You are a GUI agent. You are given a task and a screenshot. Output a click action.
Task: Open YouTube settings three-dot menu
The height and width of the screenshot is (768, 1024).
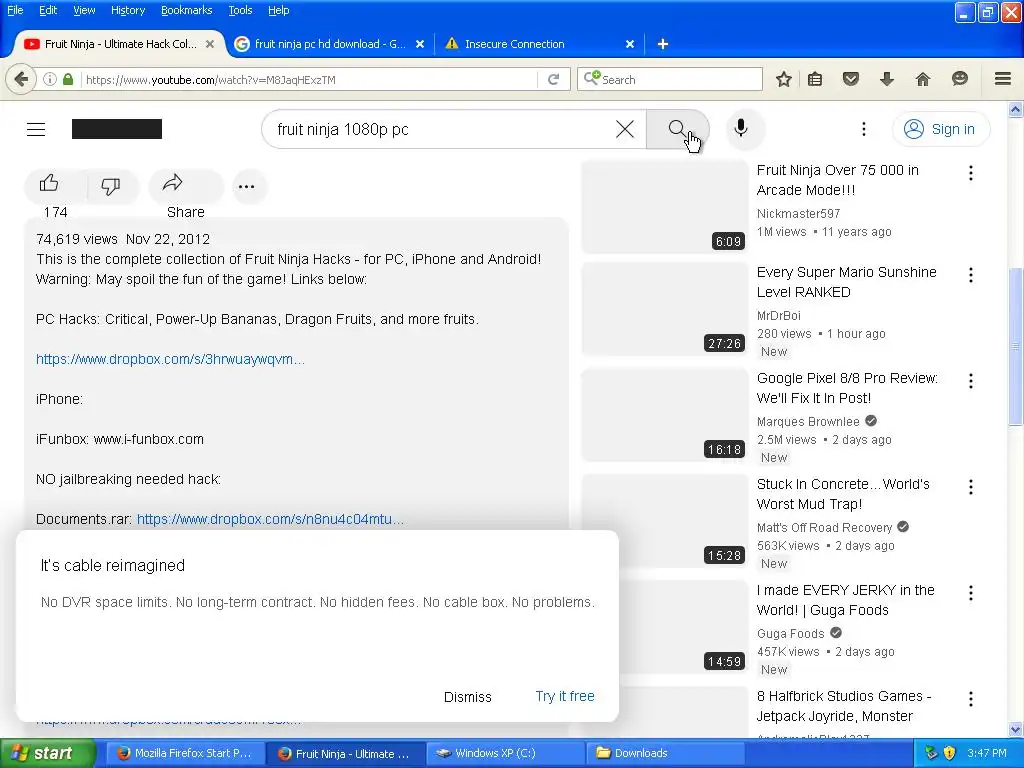pyautogui.click(x=863, y=129)
